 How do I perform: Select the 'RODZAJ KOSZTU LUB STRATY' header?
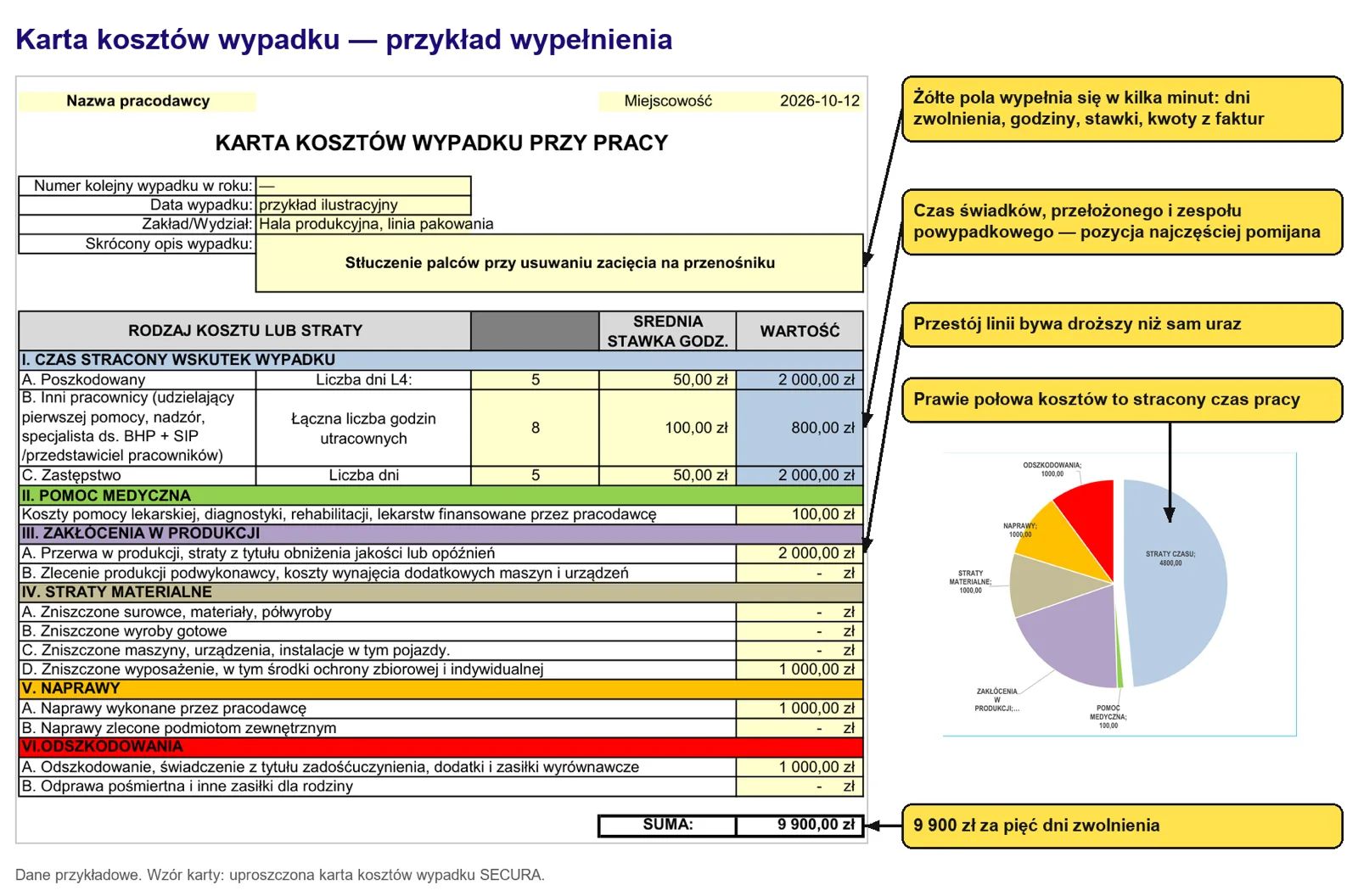coord(245,331)
